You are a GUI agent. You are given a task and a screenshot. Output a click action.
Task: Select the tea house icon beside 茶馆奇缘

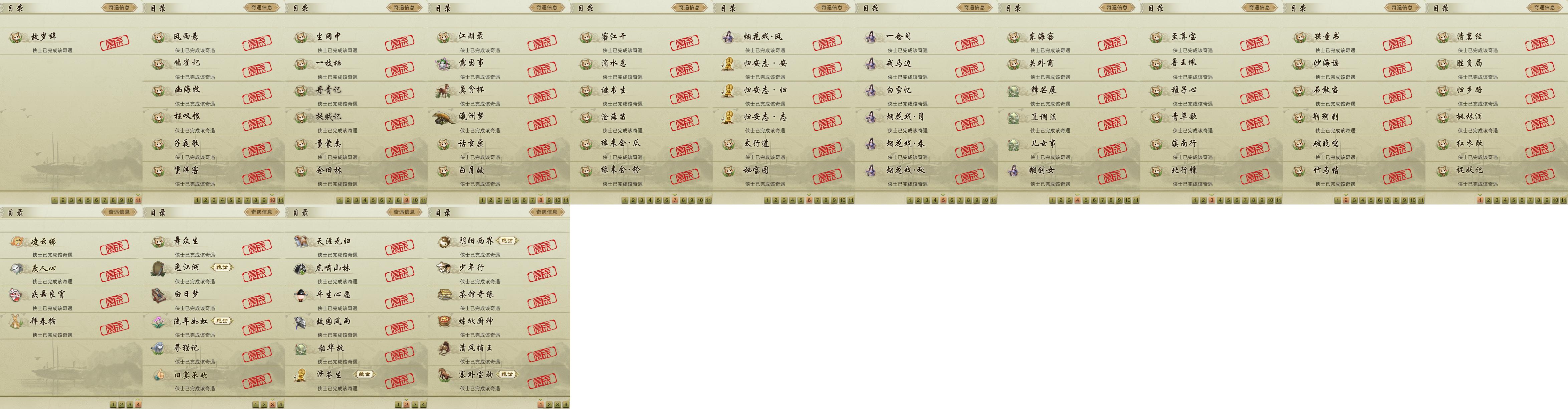(x=444, y=295)
